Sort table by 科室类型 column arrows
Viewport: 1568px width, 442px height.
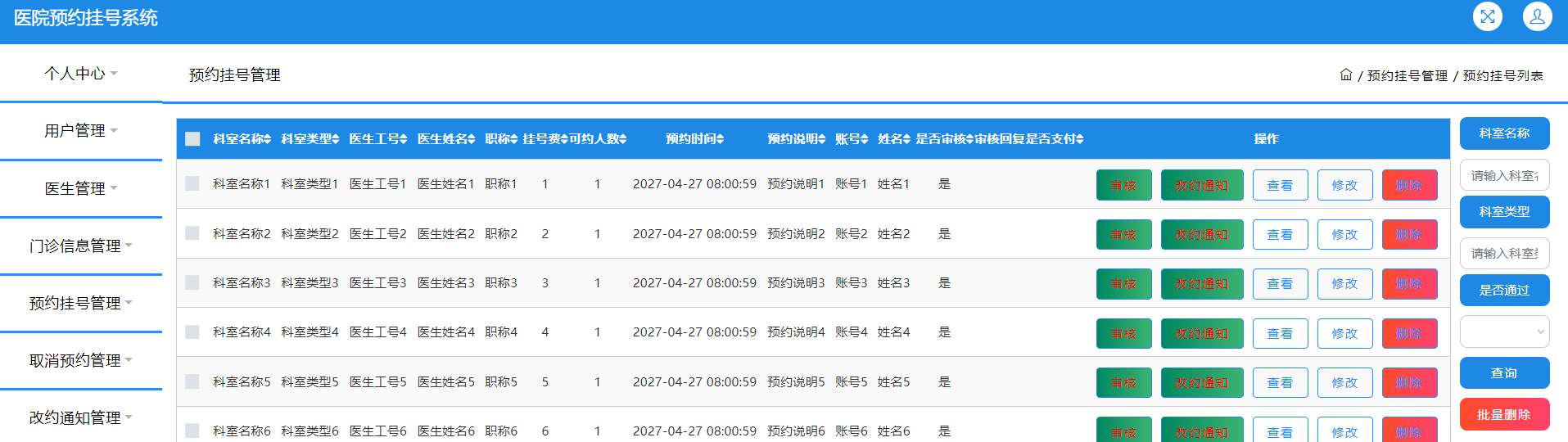point(335,139)
